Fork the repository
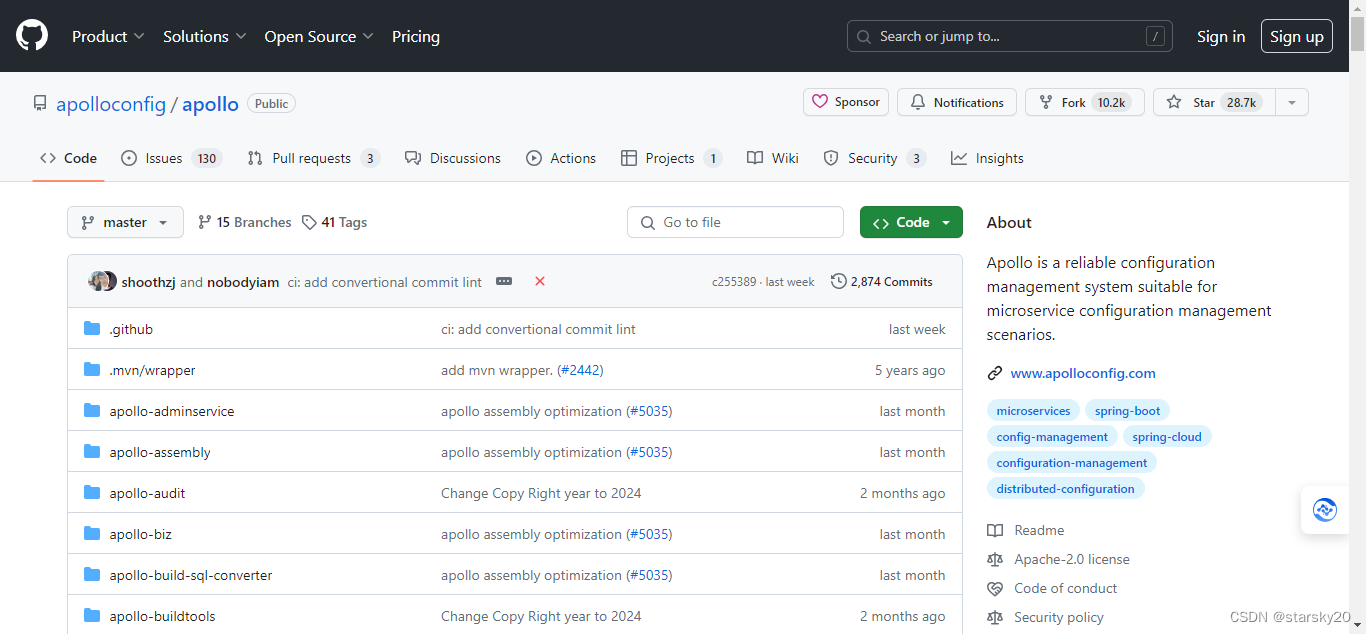This screenshot has height=634, width=1366. (1084, 102)
